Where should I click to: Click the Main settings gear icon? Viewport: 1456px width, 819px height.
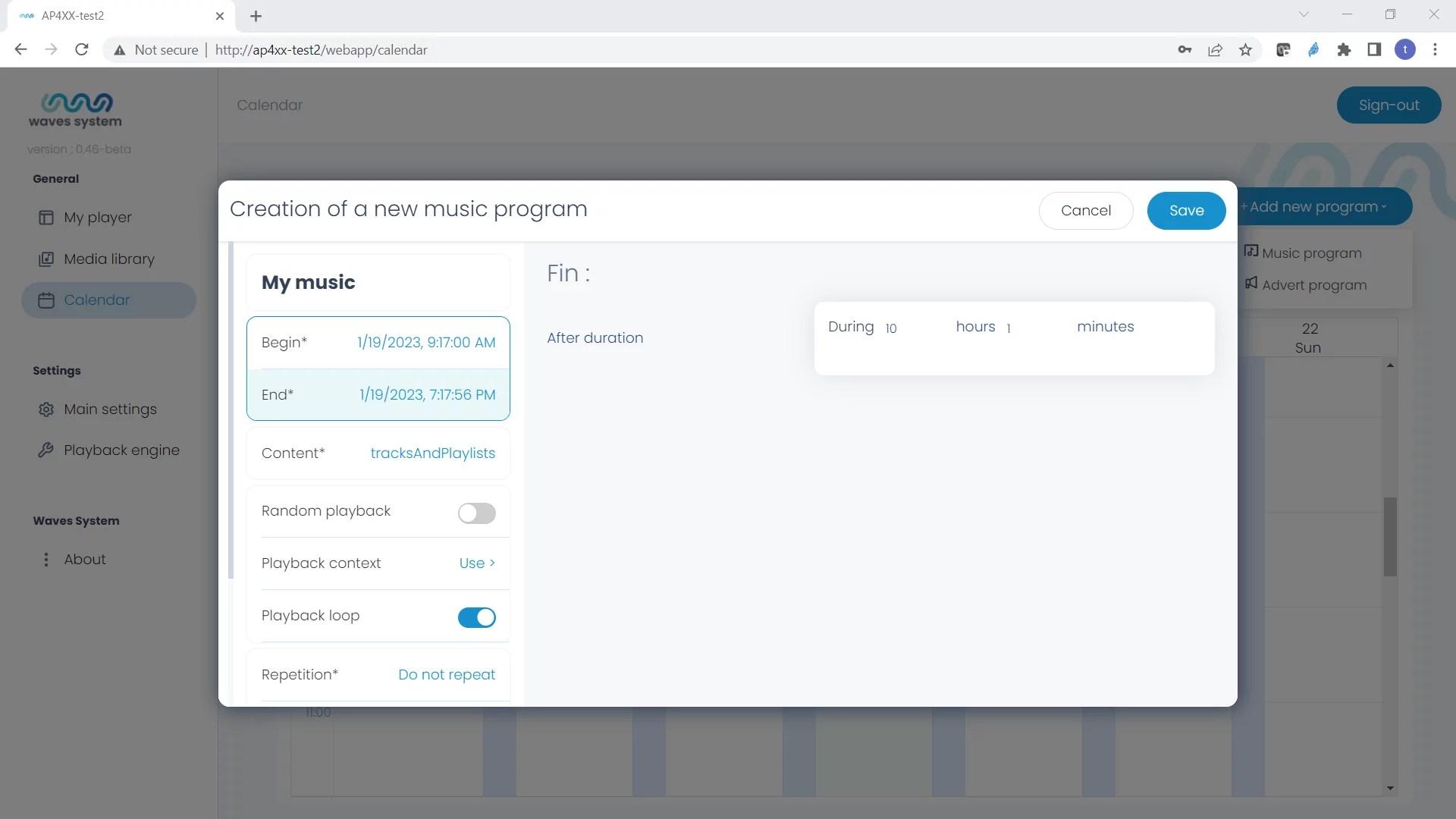[x=46, y=409]
